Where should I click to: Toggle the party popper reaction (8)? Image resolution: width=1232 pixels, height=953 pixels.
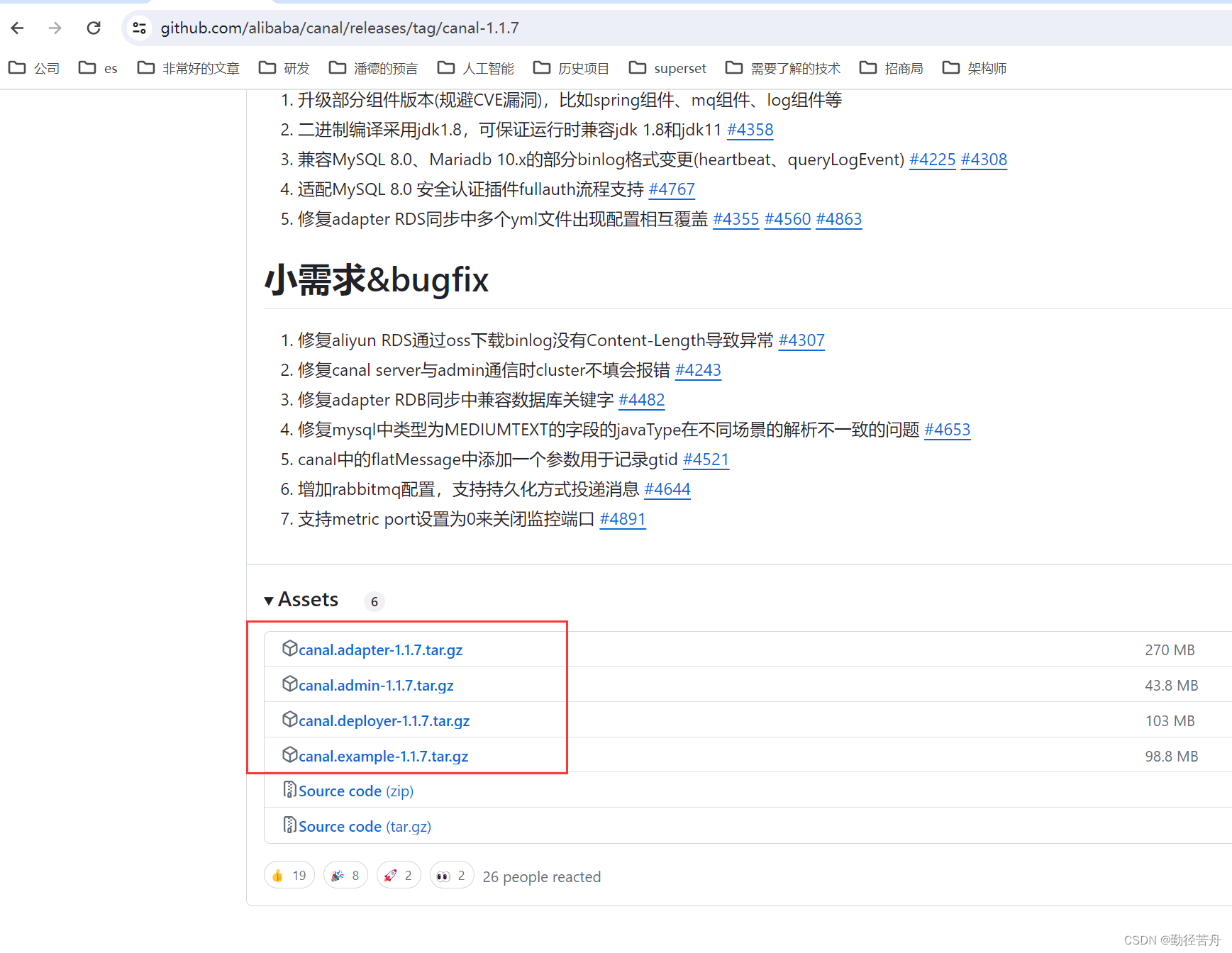click(345, 876)
